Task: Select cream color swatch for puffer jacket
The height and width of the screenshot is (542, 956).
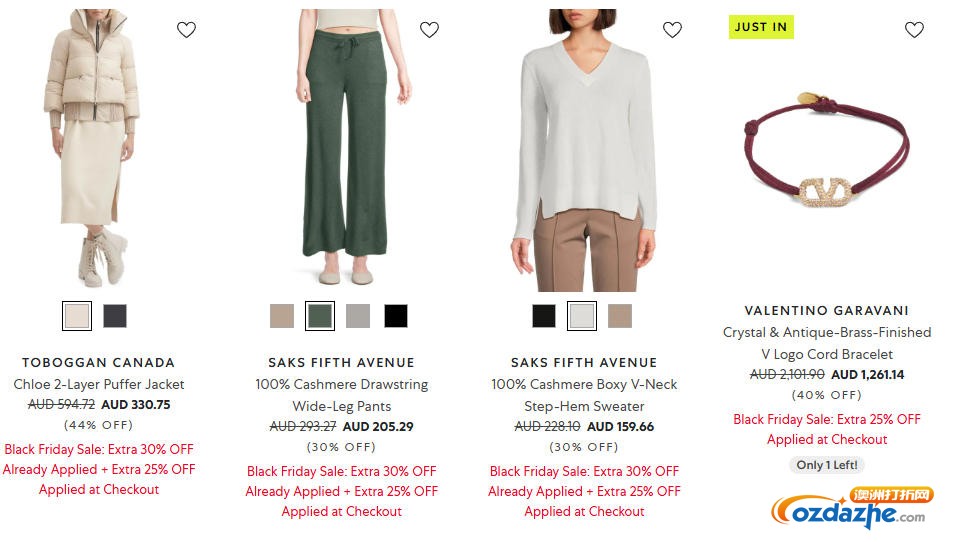Action: click(77, 316)
